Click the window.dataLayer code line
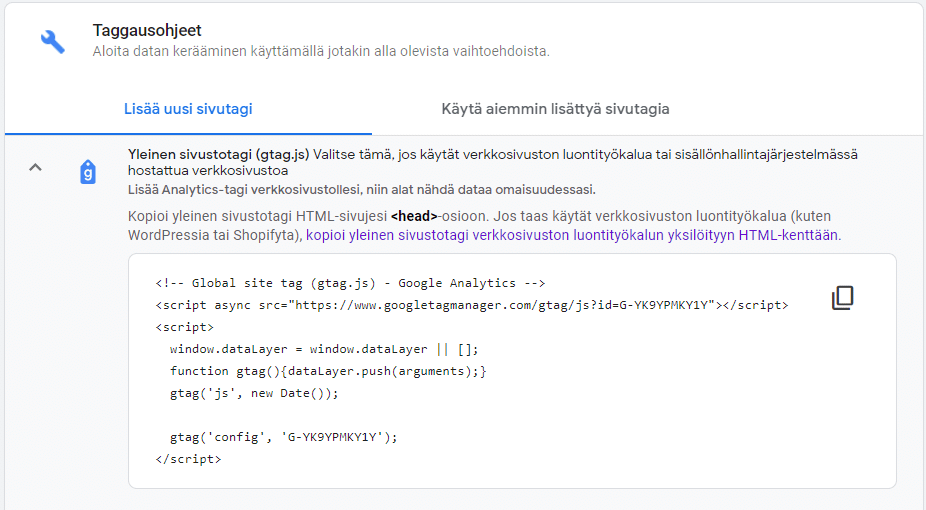 [x=324, y=349]
